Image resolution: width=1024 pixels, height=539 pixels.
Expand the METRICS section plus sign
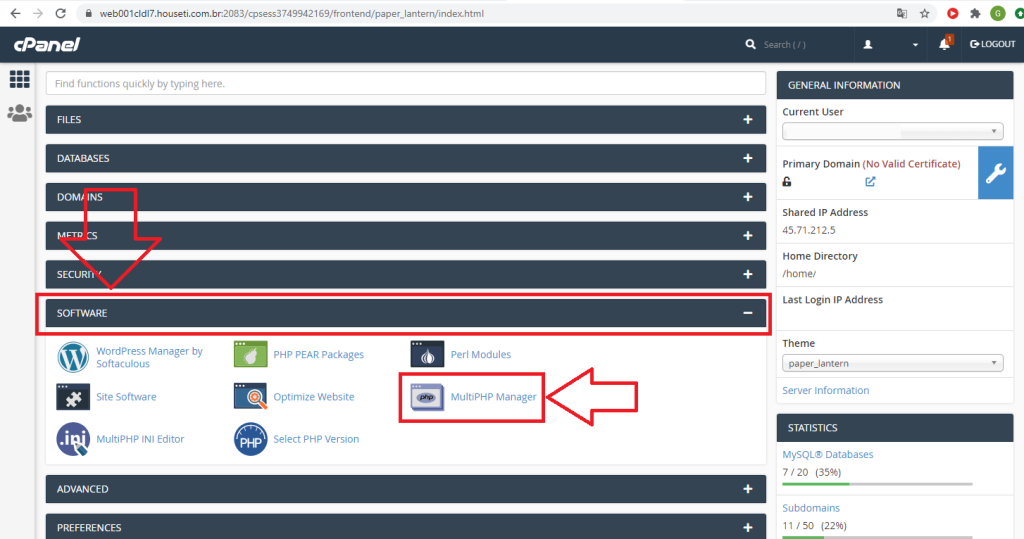tap(748, 235)
